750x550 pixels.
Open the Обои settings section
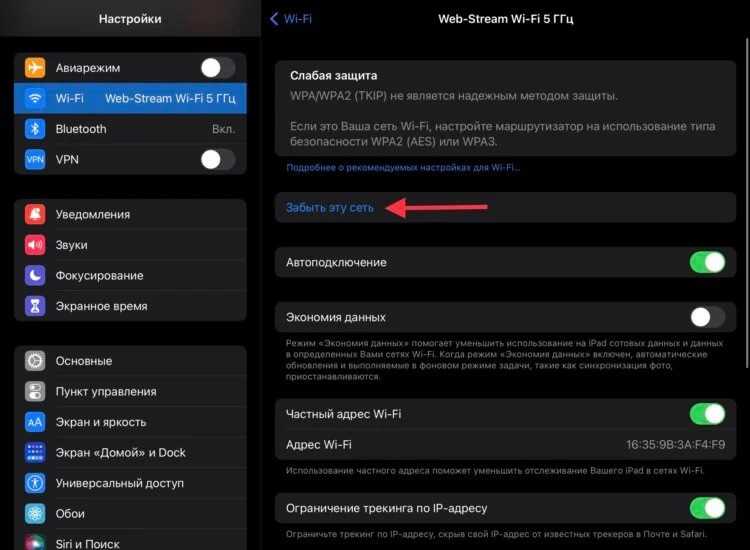tap(130, 514)
